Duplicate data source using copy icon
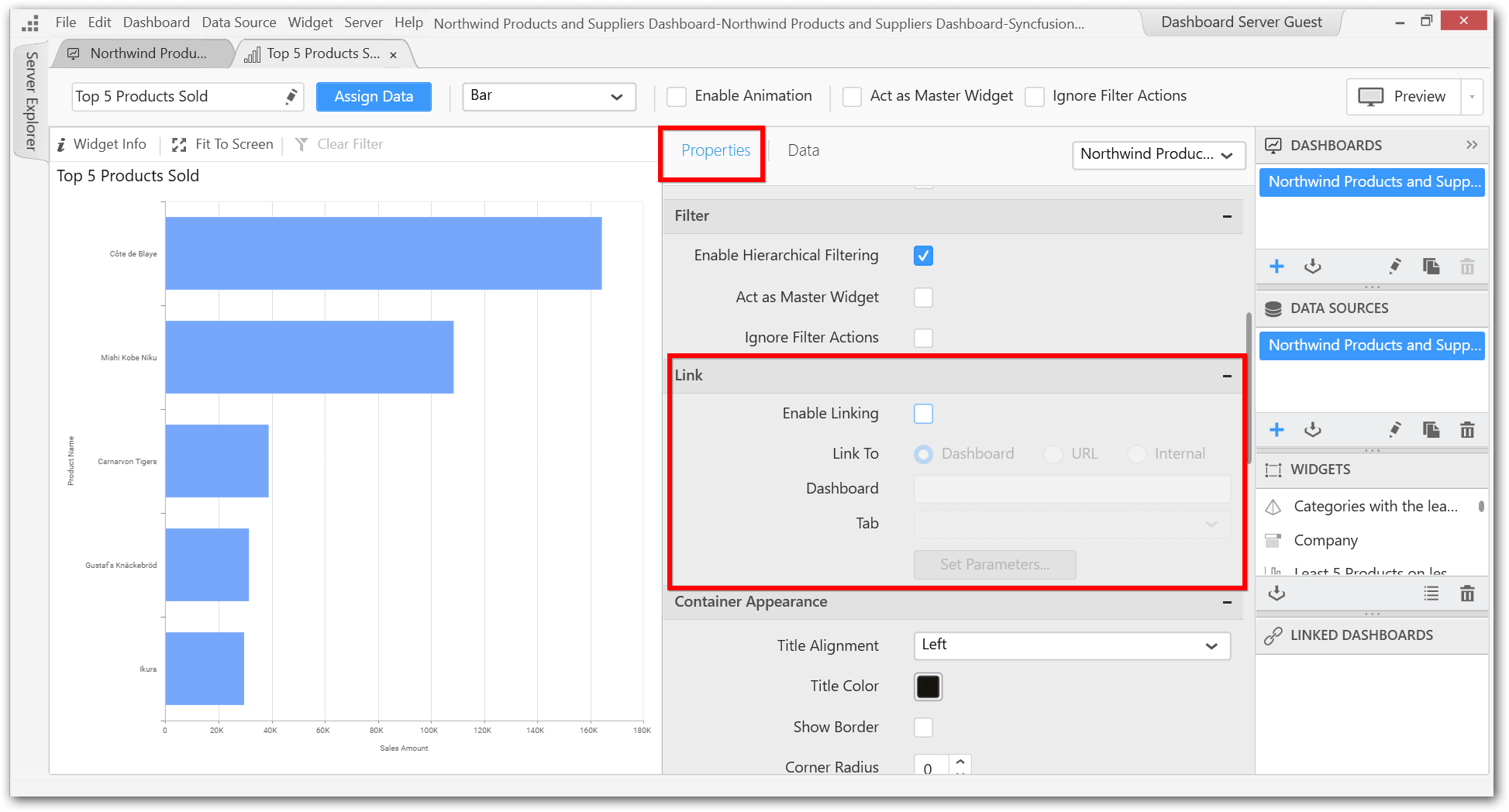The width and height of the screenshot is (1509, 812). point(1431,430)
